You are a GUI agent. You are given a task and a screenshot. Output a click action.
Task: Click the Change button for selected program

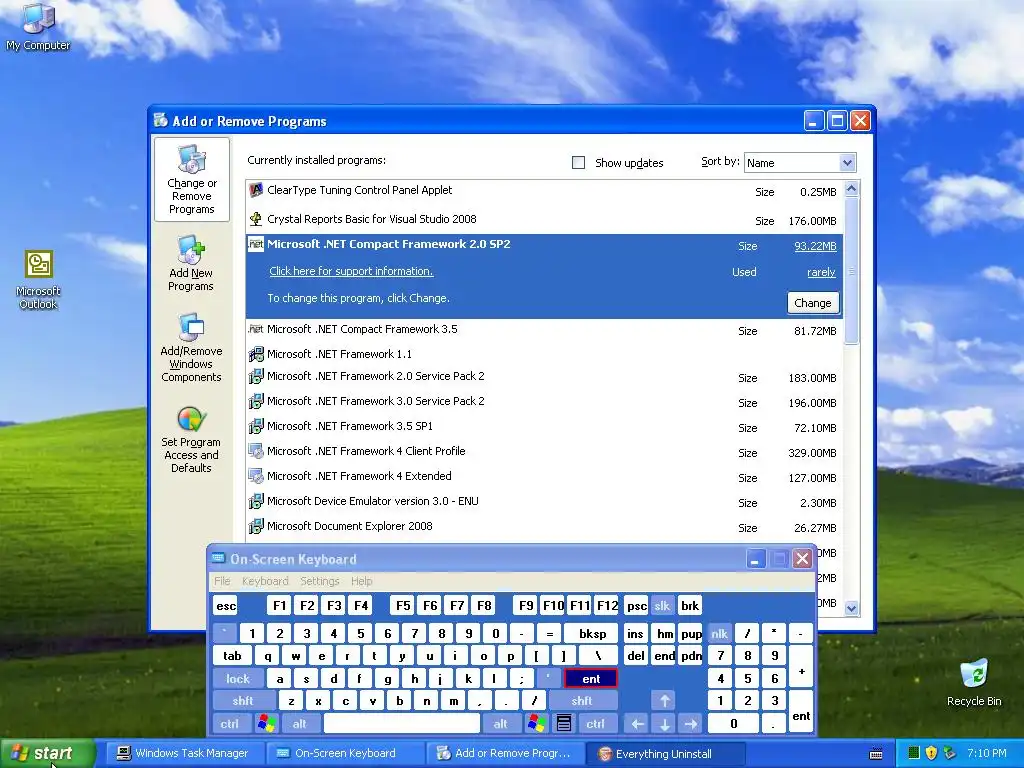[812, 303]
